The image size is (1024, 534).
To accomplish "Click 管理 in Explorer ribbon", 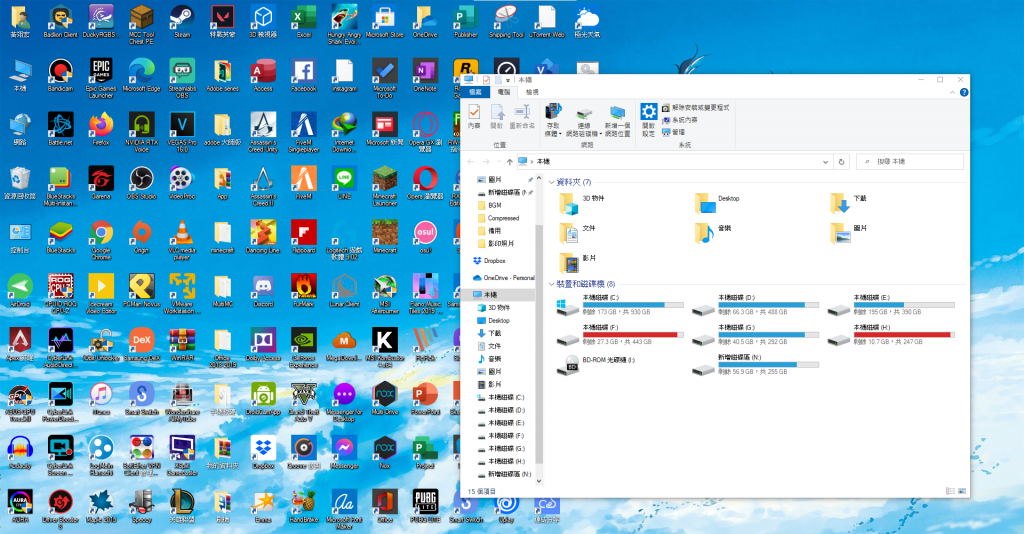I will click(673, 132).
